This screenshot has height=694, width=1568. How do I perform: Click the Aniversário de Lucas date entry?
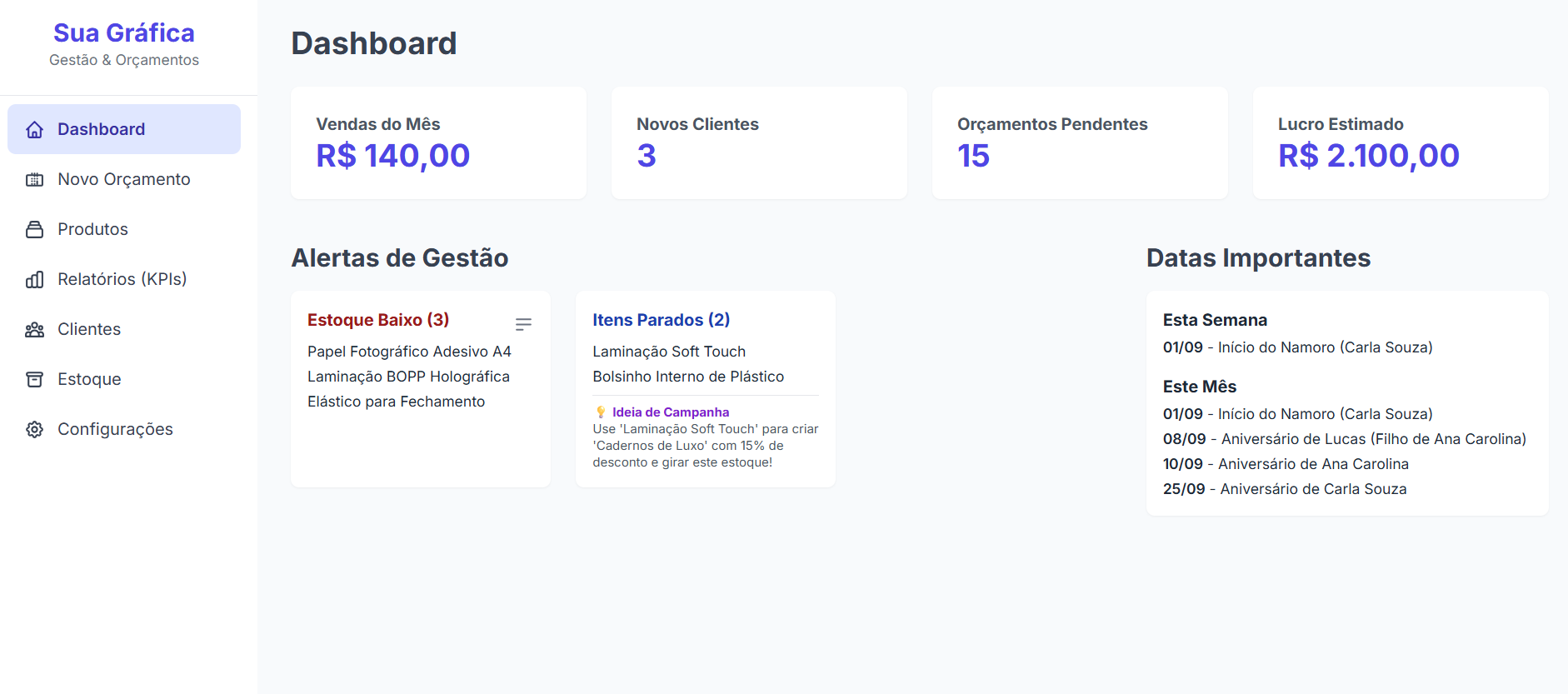1344,438
